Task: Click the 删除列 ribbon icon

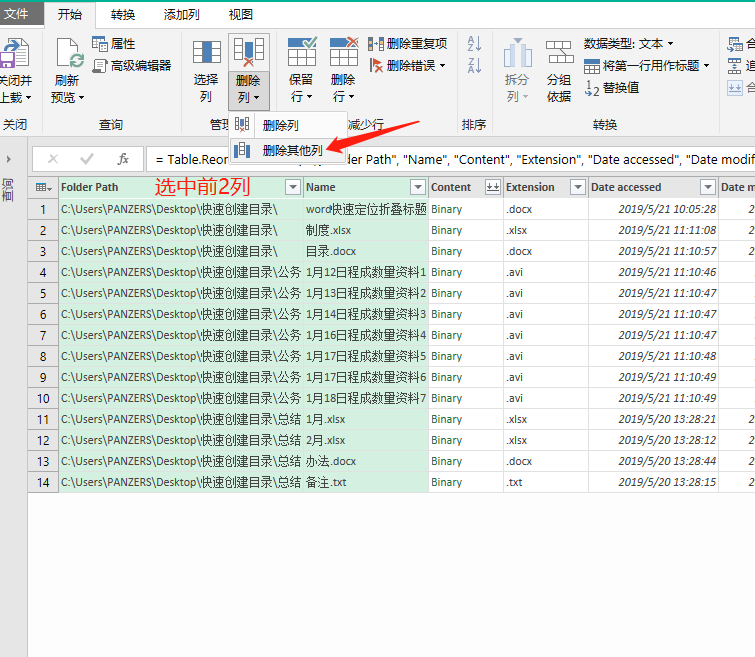Action: coord(248,52)
